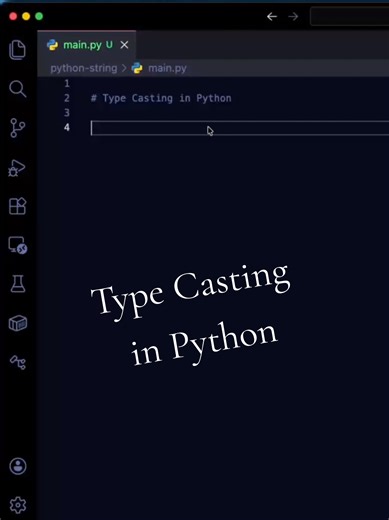Click the red close window button
This screenshot has height=520, width=389.
pos(13,16)
